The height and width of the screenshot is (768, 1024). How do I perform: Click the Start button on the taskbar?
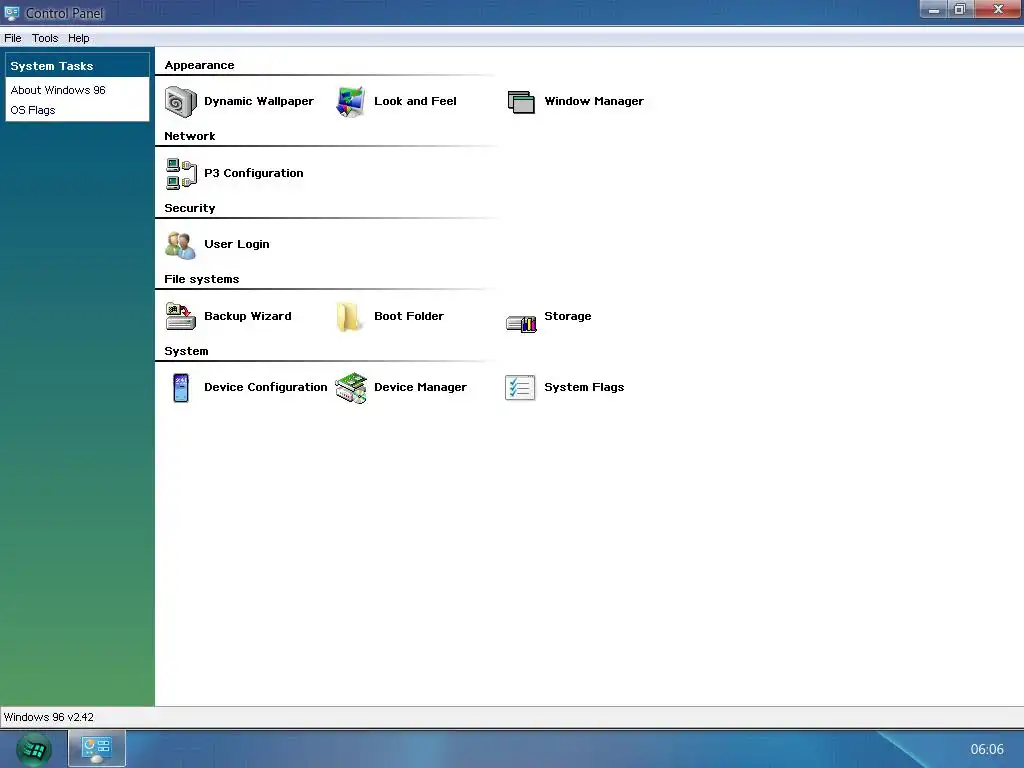pos(34,749)
